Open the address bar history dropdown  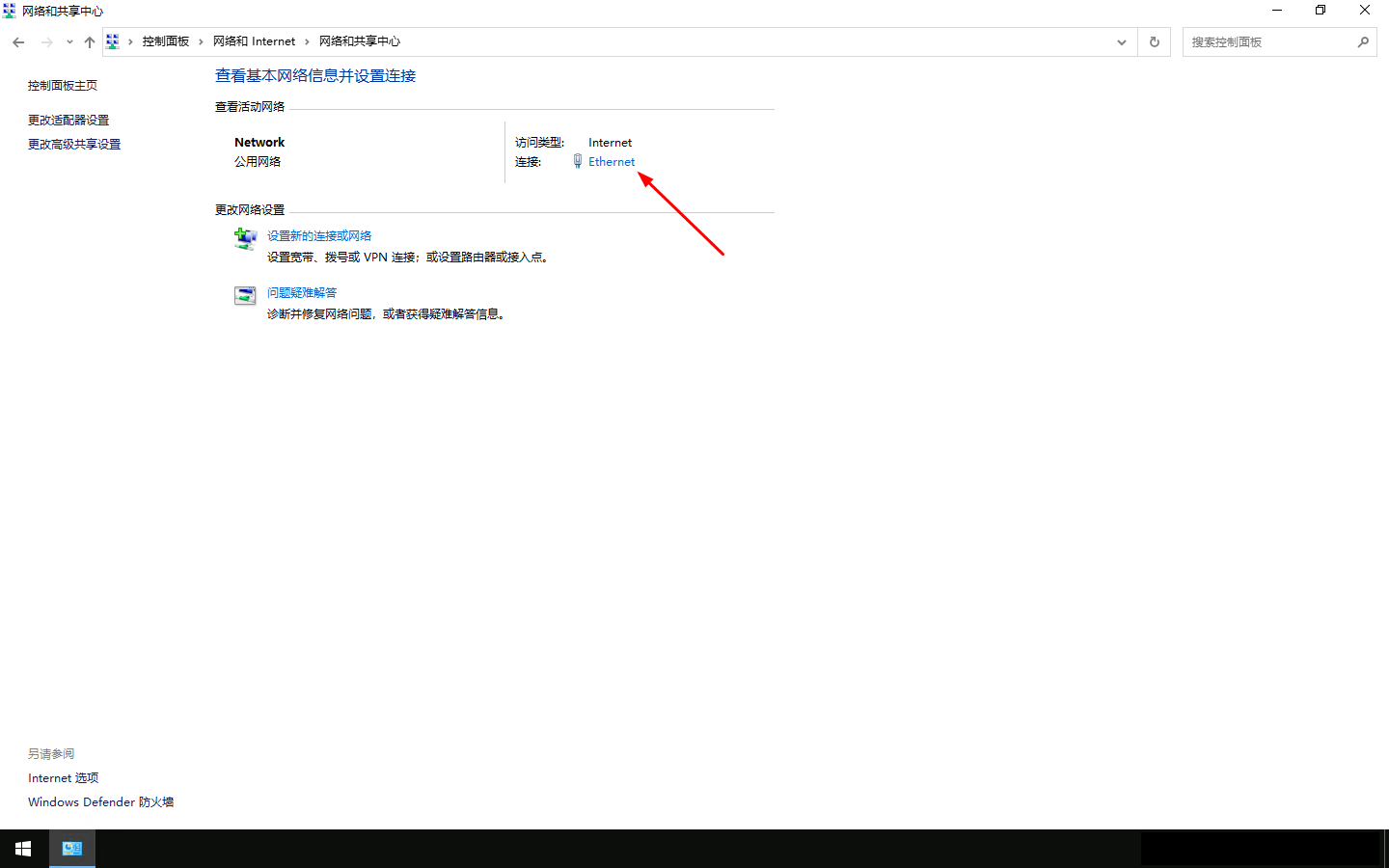pos(1121,42)
